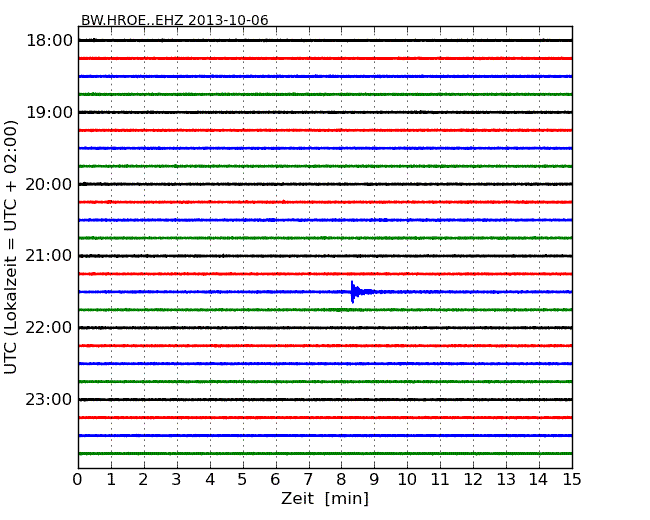This screenshot has width=650, height=520.
Task: Click x-axis tick label 12
Action: pyautogui.click(x=473, y=479)
